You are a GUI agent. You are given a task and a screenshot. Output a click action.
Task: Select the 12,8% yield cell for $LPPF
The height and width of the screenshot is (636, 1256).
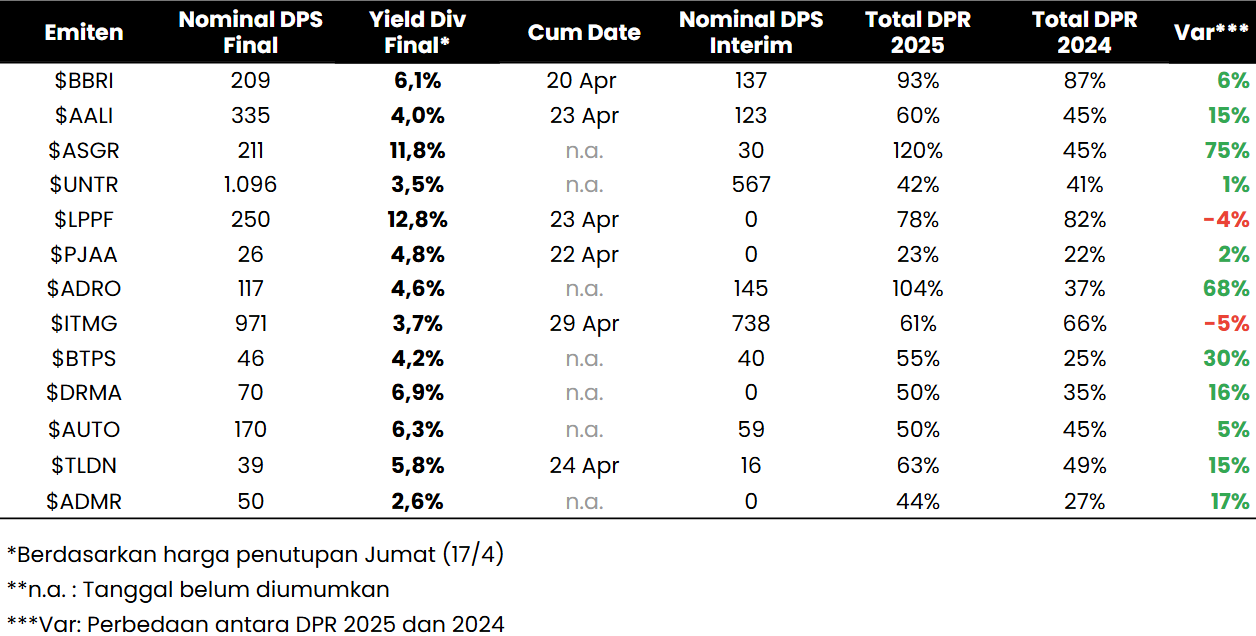(418, 220)
